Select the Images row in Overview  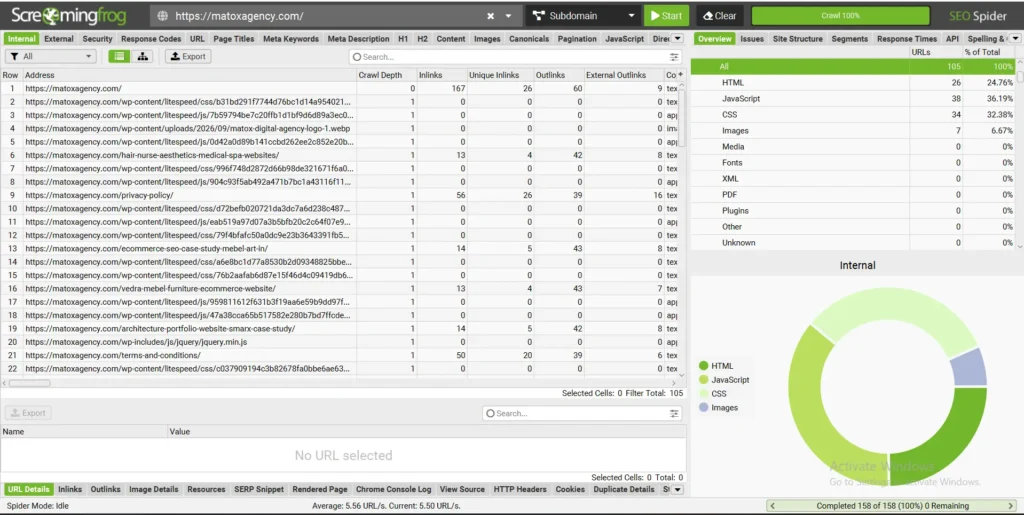[x=852, y=131]
